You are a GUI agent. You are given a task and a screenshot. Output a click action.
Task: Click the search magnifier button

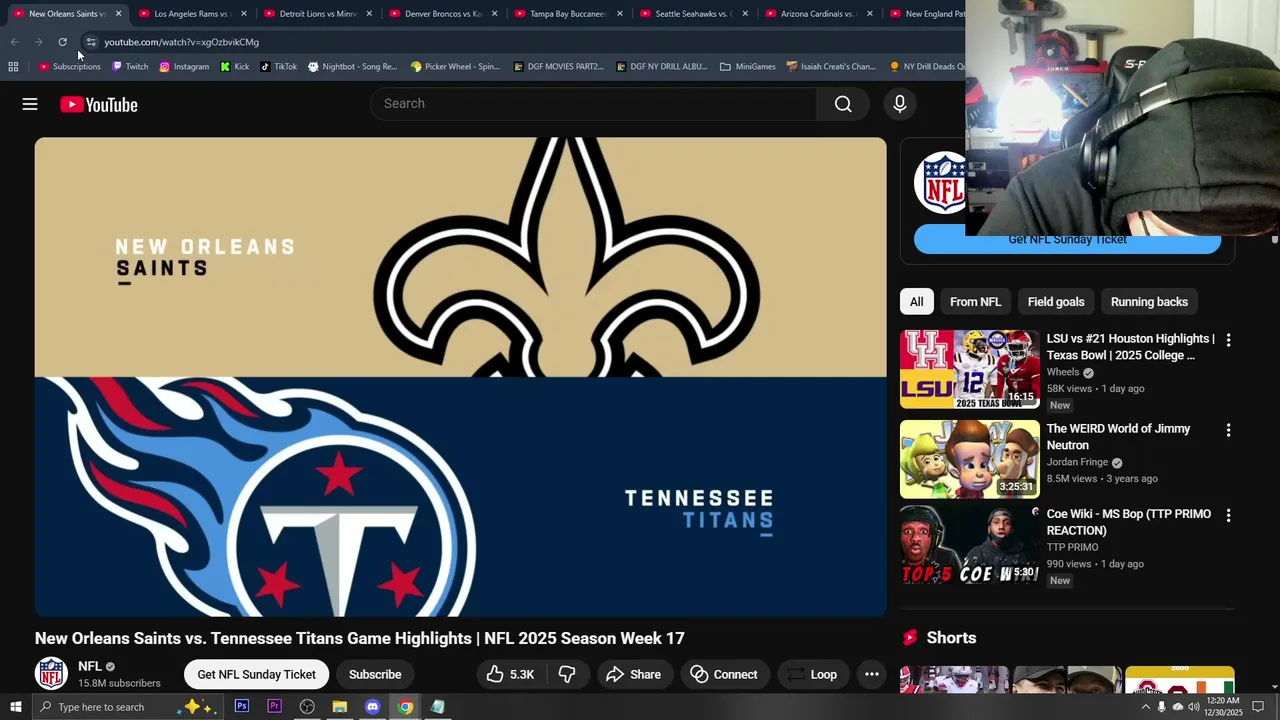[x=843, y=104]
